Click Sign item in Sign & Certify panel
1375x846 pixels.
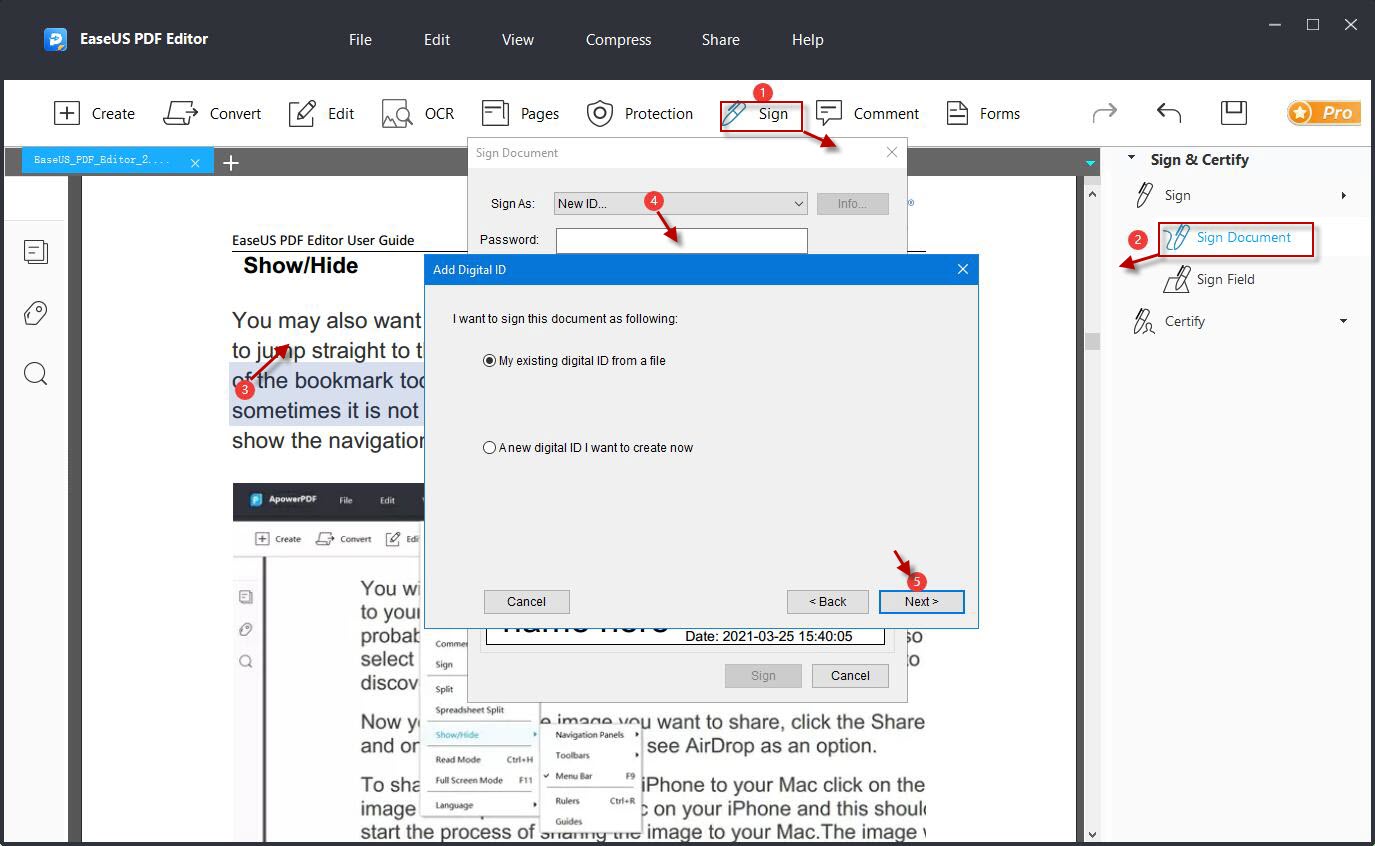(x=1177, y=195)
